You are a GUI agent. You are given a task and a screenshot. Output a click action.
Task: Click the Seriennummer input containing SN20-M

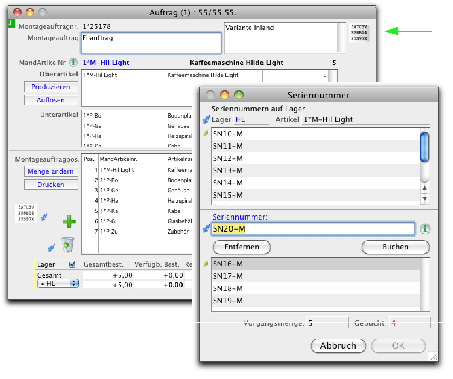[x=313, y=229]
